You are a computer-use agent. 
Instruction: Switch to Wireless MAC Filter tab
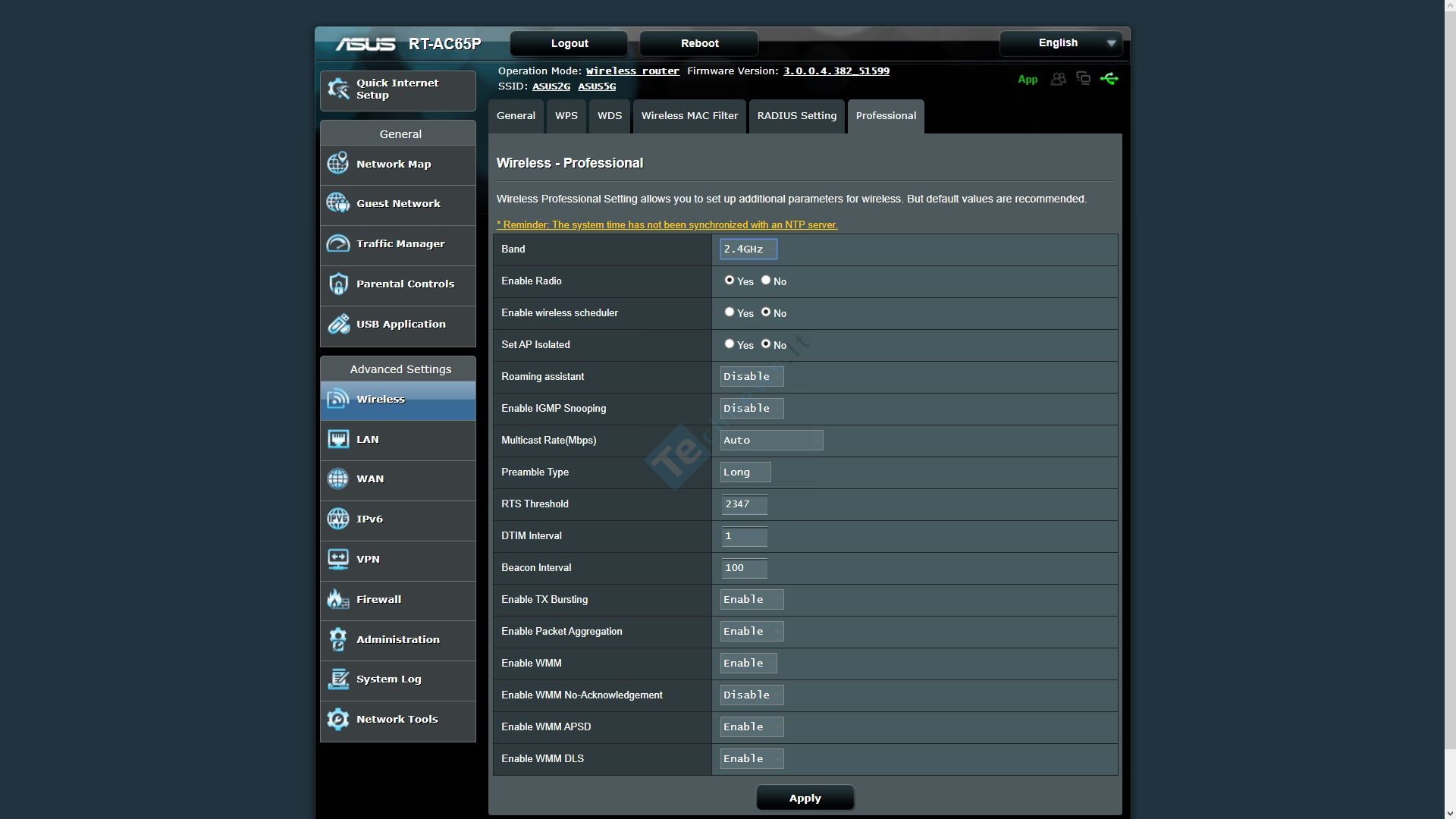tap(689, 116)
